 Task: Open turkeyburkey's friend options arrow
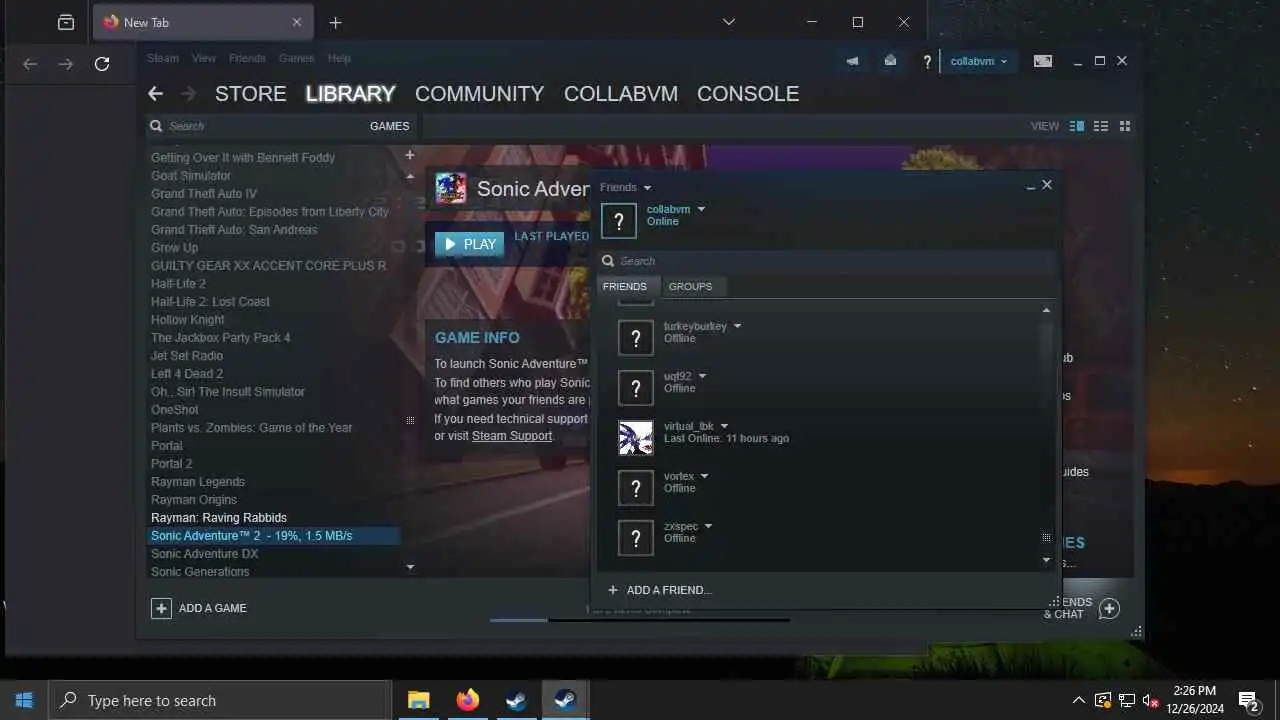[738, 326]
